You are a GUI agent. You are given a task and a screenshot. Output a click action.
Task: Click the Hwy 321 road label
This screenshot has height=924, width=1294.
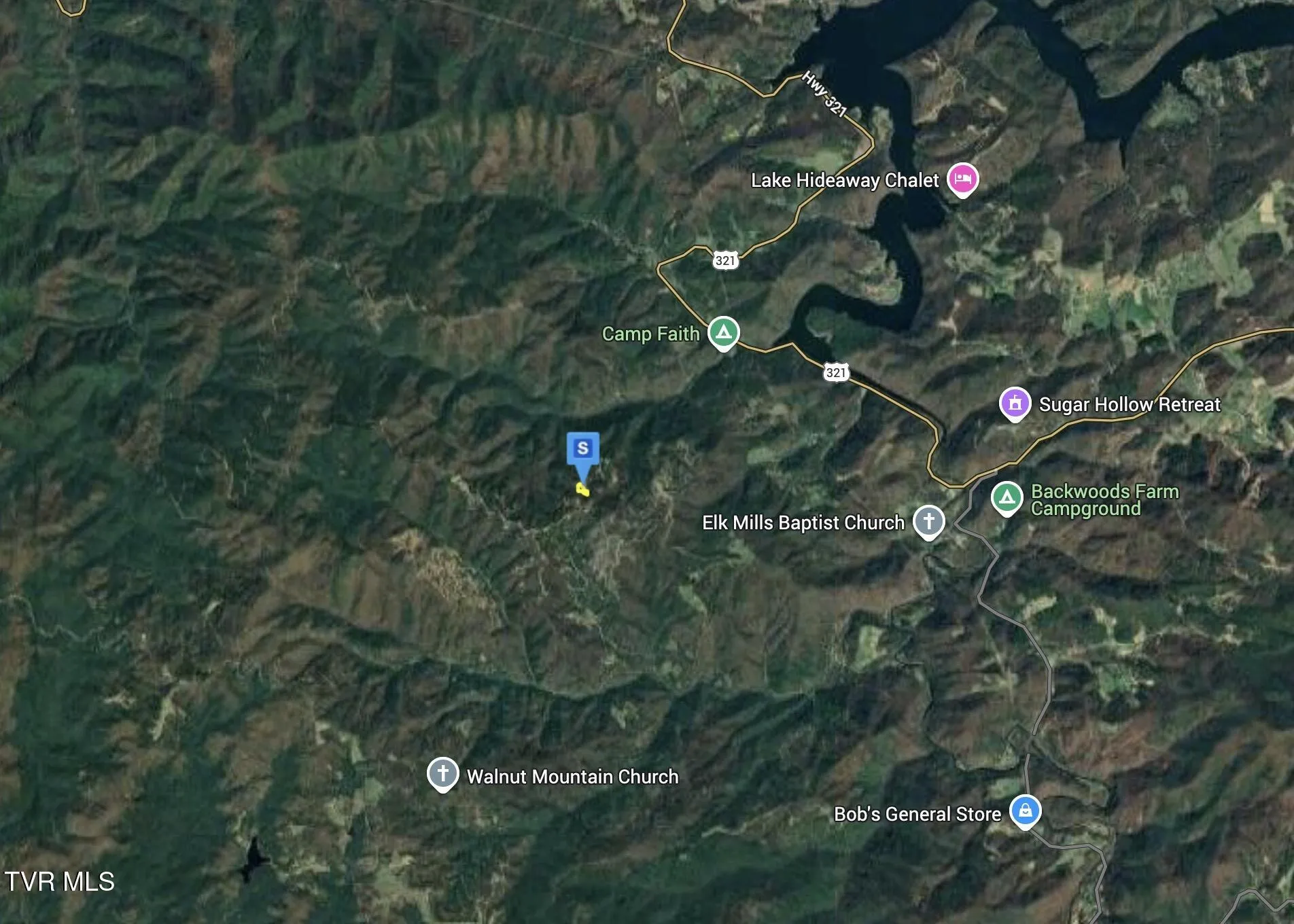(x=824, y=94)
